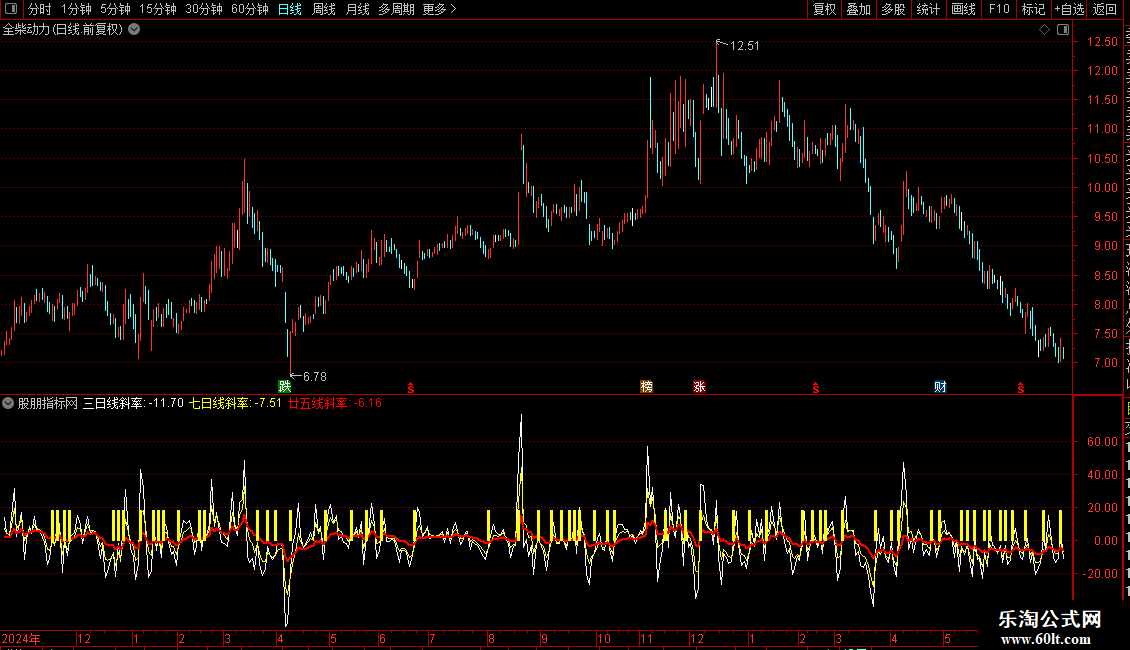The image size is (1130, 650).
Task: Switch to 分时 intraday view
Action: 40,9
